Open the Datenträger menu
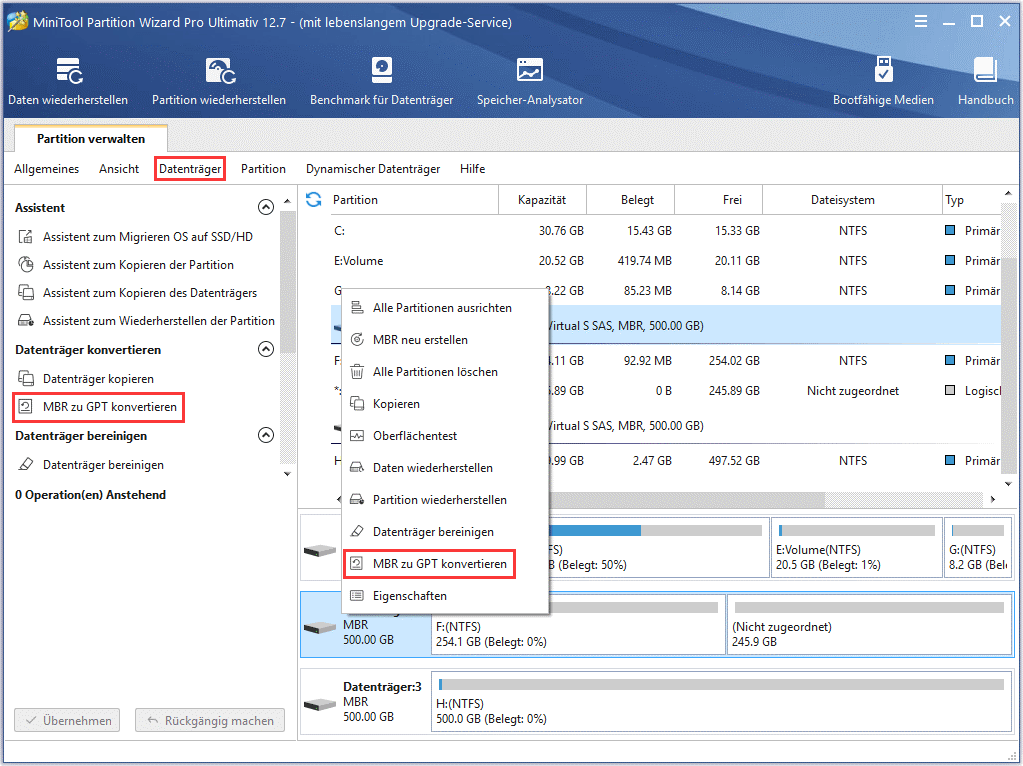Viewport: 1023px width, 766px height. [x=190, y=169]
